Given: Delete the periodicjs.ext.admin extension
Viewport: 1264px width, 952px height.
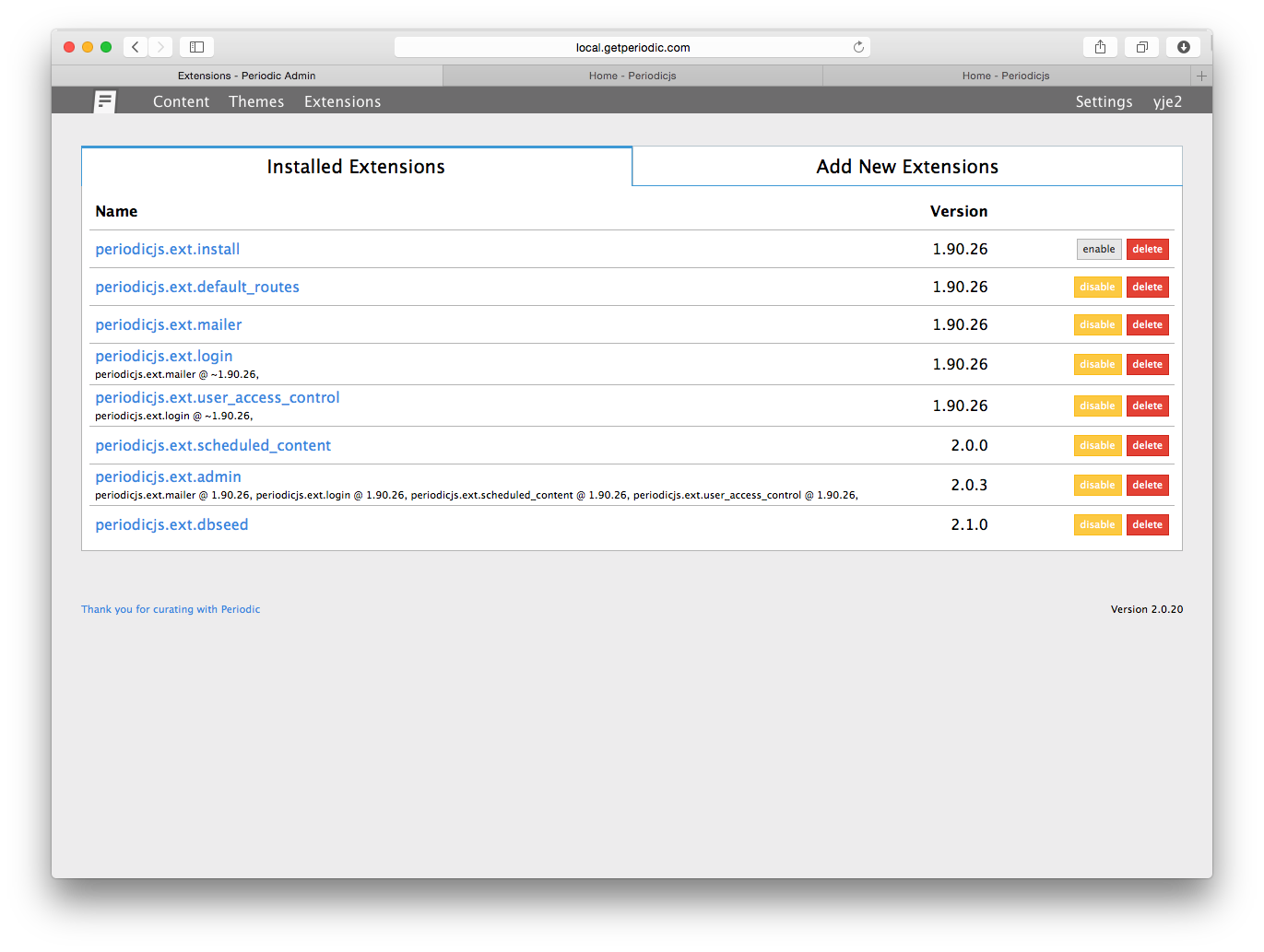Looking at the screenshot, I should point(1148,485).
